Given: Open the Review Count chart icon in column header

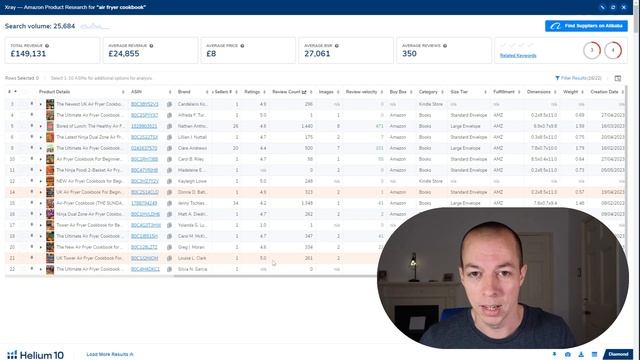Looking at the screenshot, I should coord(304,92).
